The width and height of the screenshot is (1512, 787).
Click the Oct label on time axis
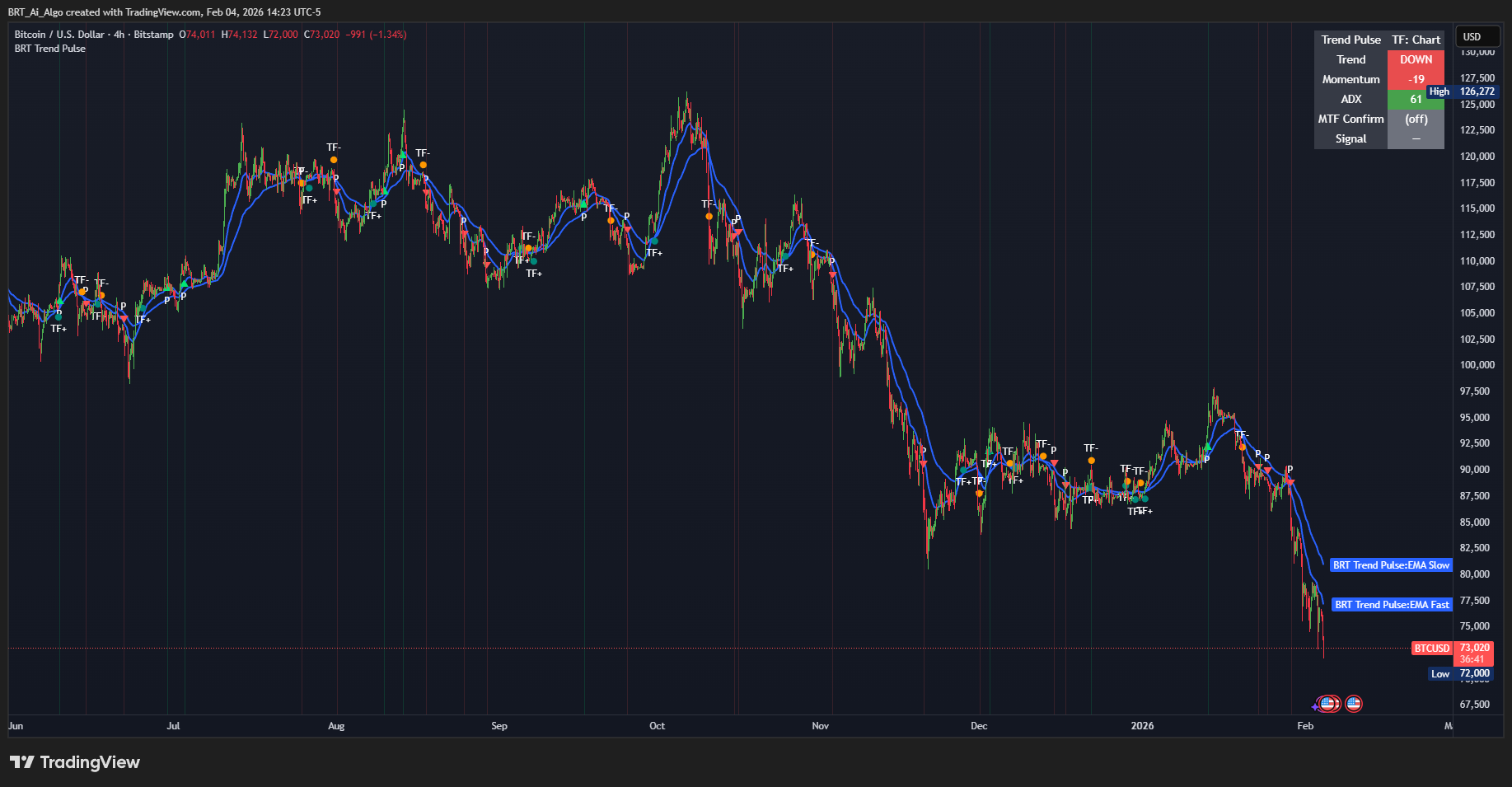pos(657,726)
